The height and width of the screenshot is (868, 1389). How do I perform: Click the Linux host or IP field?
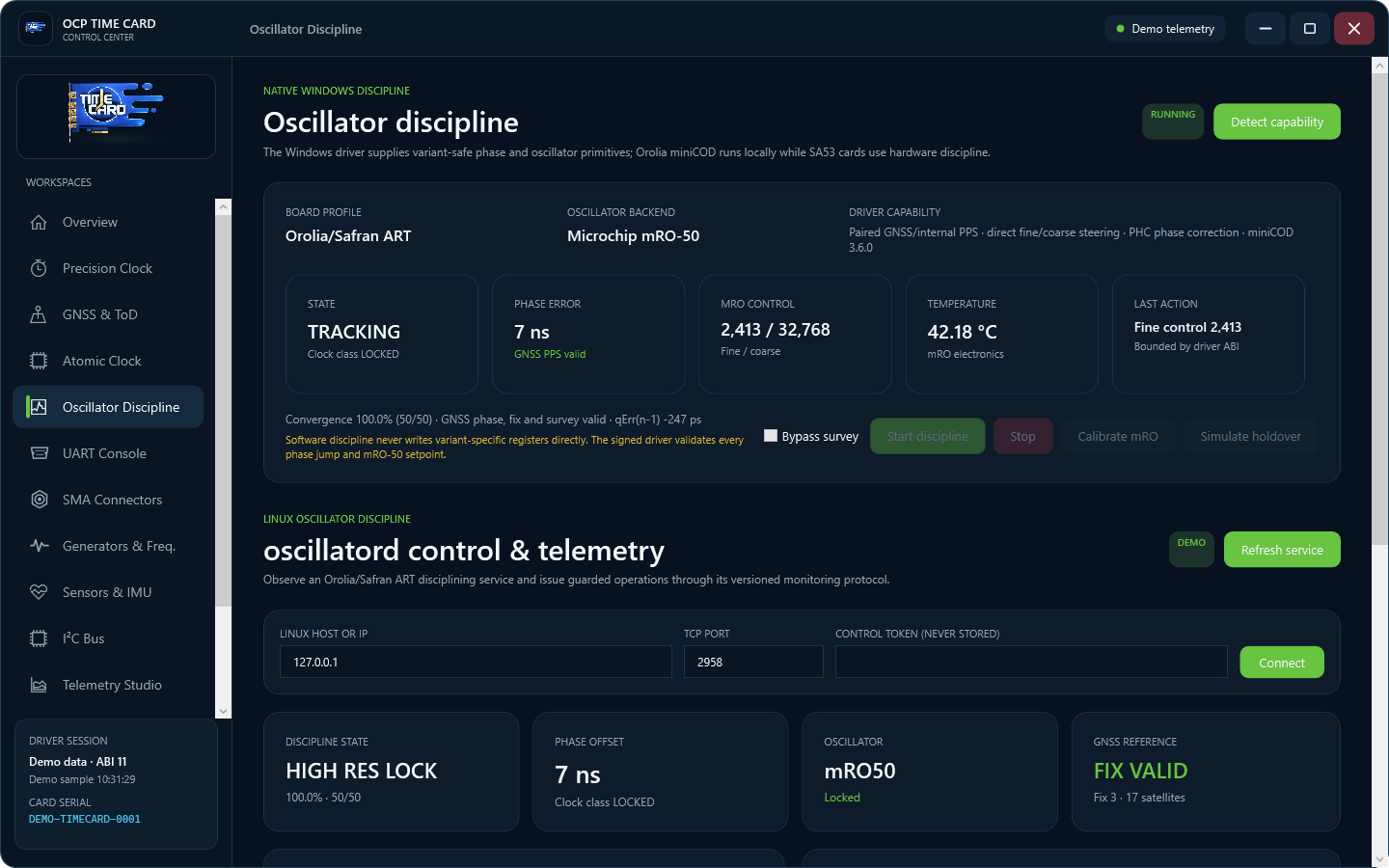click(476, 662)
